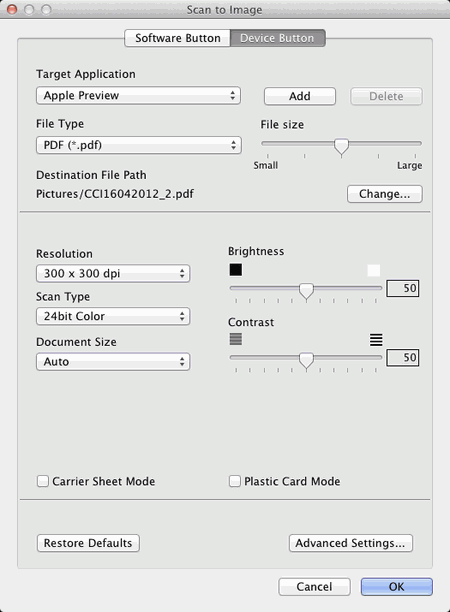Click the Add application button
This screenshot has width=450, height=612.
pos(300,96)
